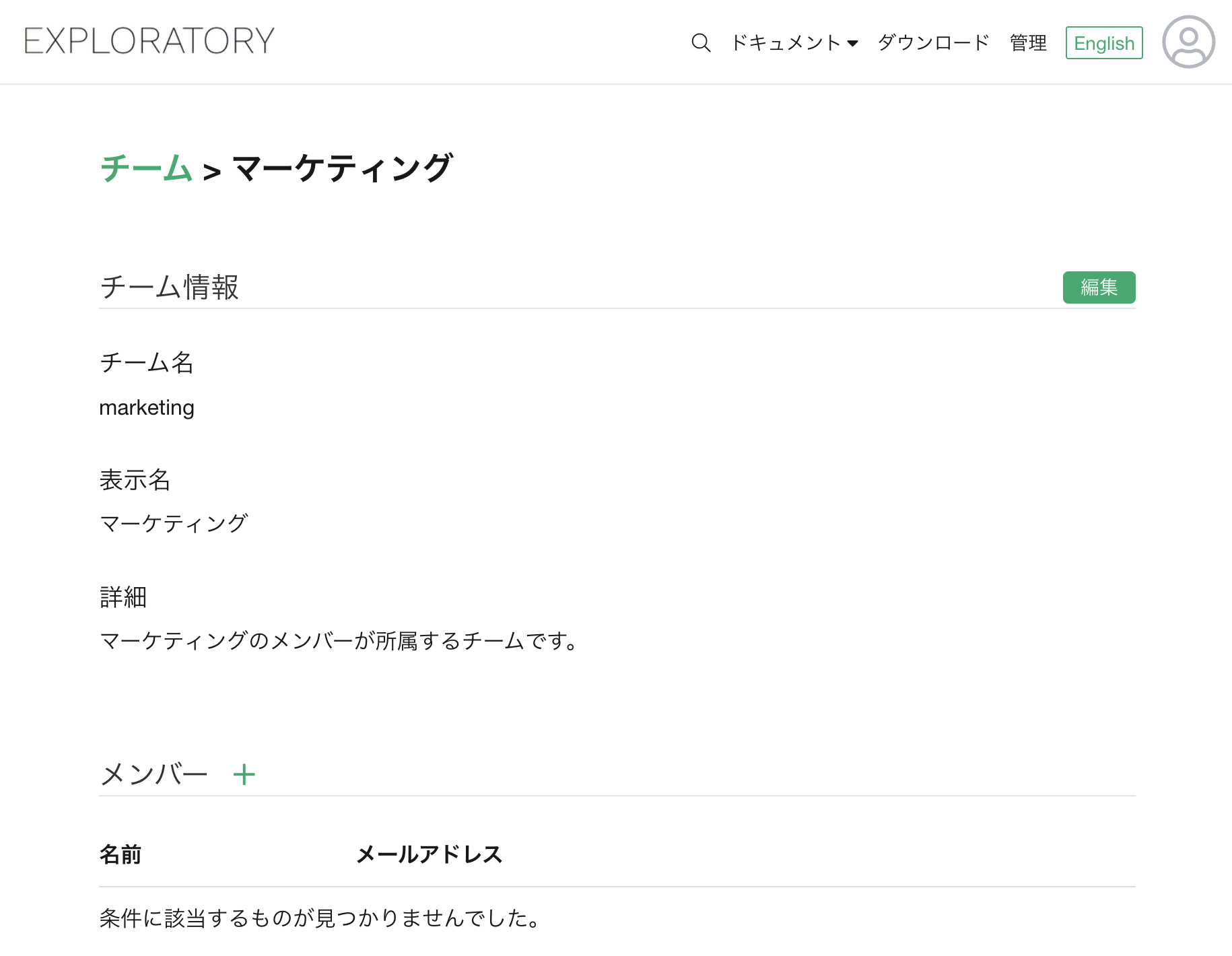Add a member with the plus icon
This screenshot has height=956, width=1232.
244,774
